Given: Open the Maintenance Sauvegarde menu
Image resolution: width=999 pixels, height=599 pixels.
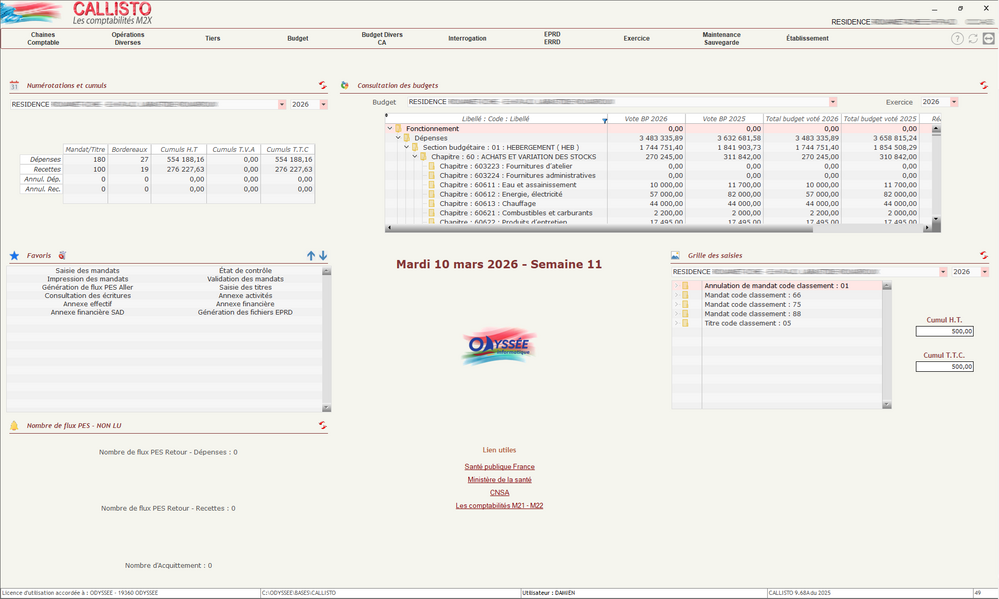Looking at the screenshot, I should [721, 39].
